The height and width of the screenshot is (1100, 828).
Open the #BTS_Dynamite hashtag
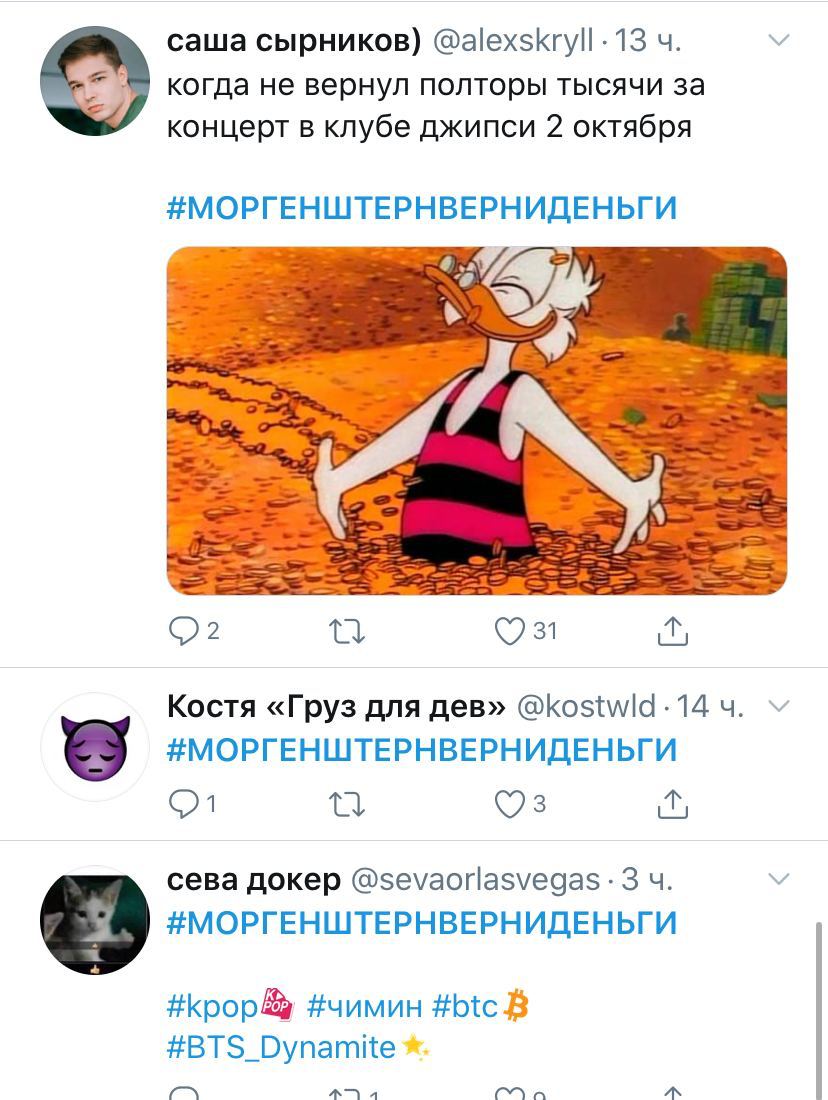(281, 1047)
